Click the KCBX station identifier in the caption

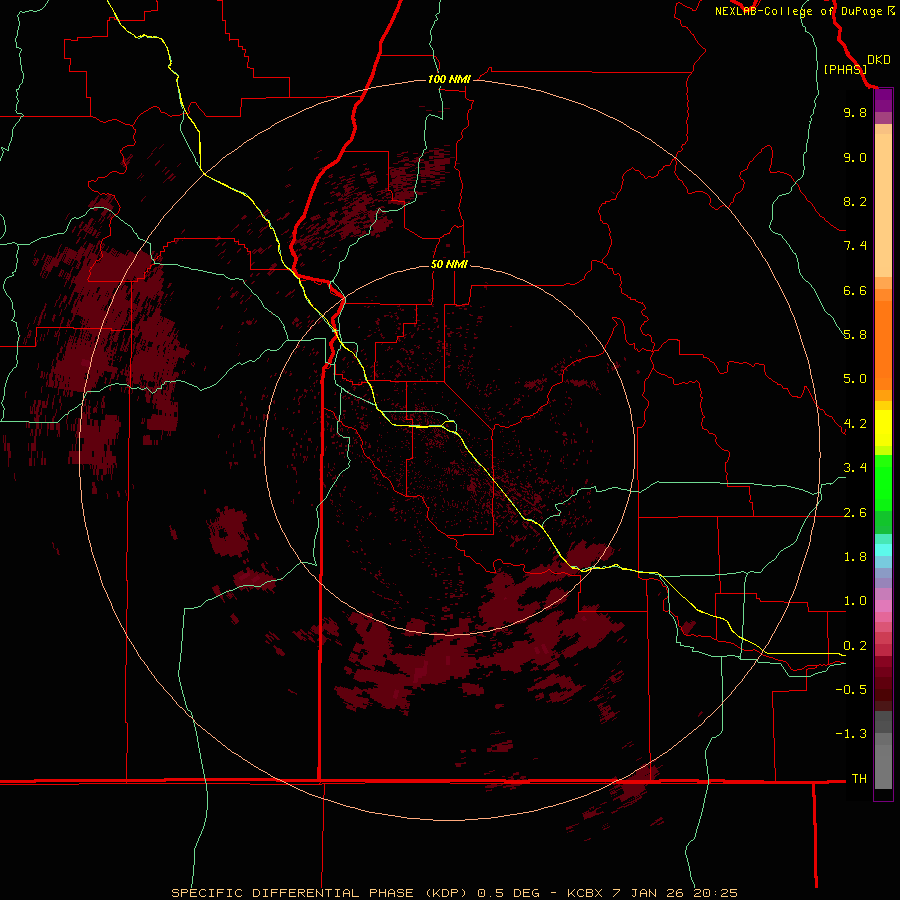click(584, 893)
